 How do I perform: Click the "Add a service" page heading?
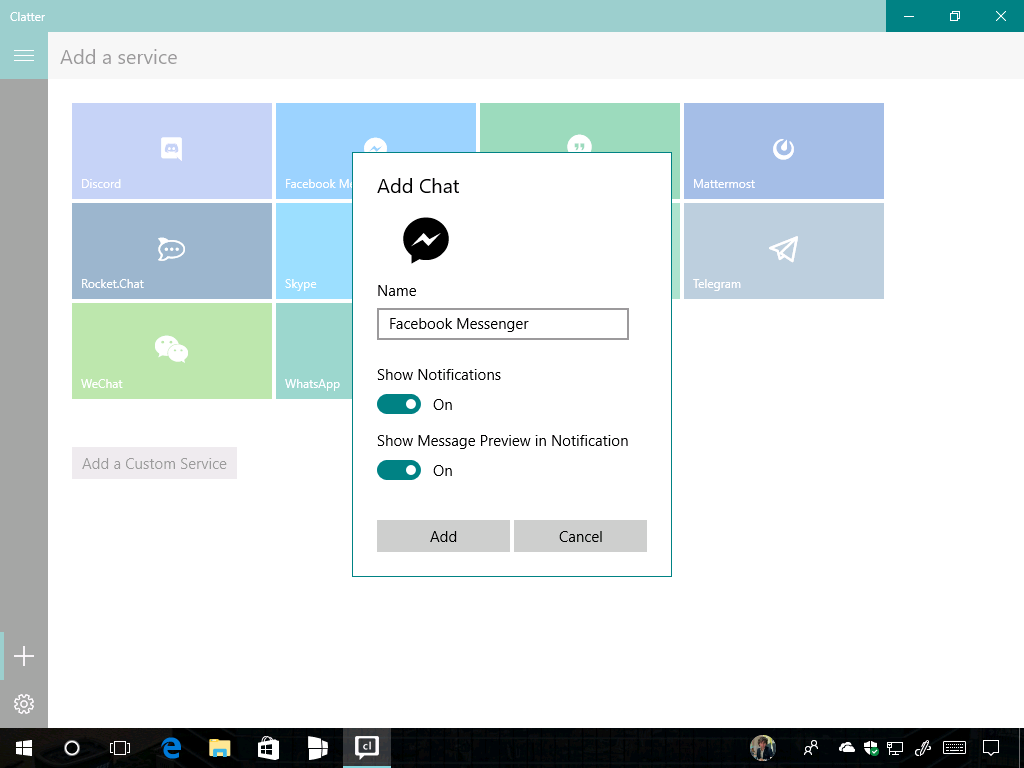119,57
